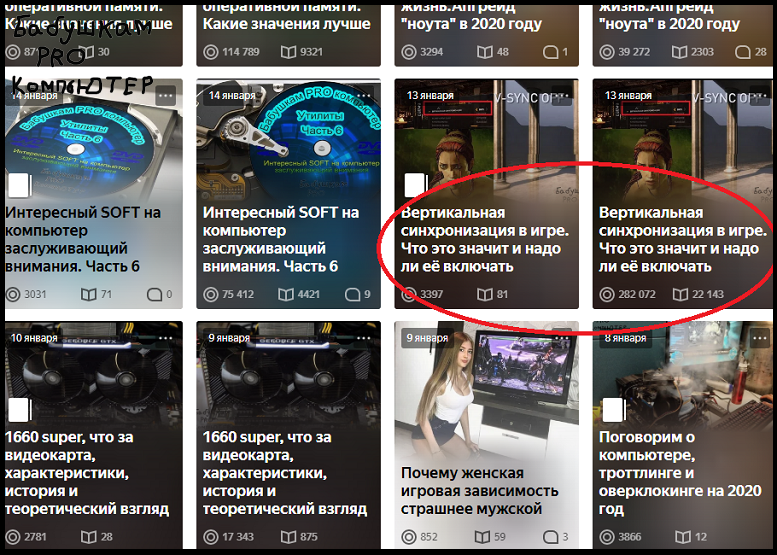The width and height of the screenshot is (777, 555).
Task: Click the white square badge on the 'Поговорим о компьютере' card
Action: point(614,410)
